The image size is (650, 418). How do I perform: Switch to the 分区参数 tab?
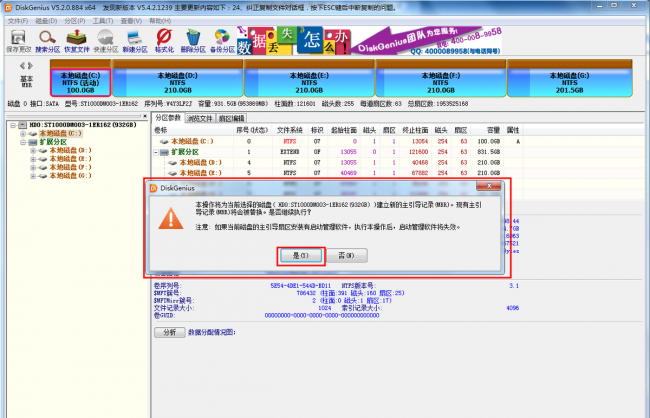coord(168,118)
